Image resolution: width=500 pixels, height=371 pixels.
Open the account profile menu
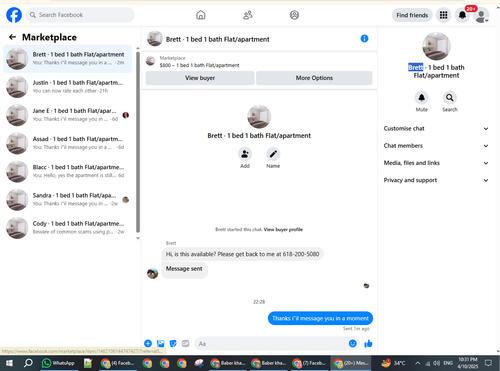481,15
